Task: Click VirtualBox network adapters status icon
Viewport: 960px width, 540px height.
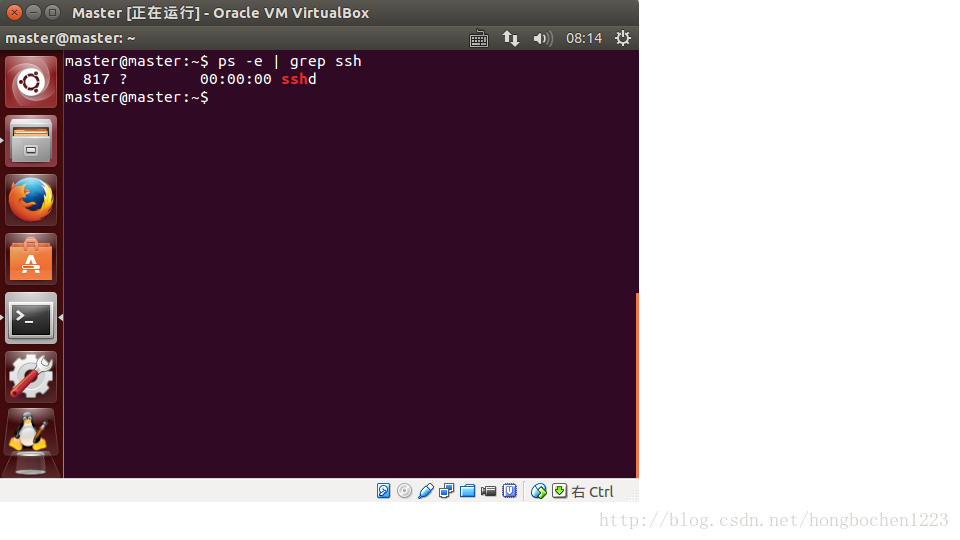Action: (446, 491)
